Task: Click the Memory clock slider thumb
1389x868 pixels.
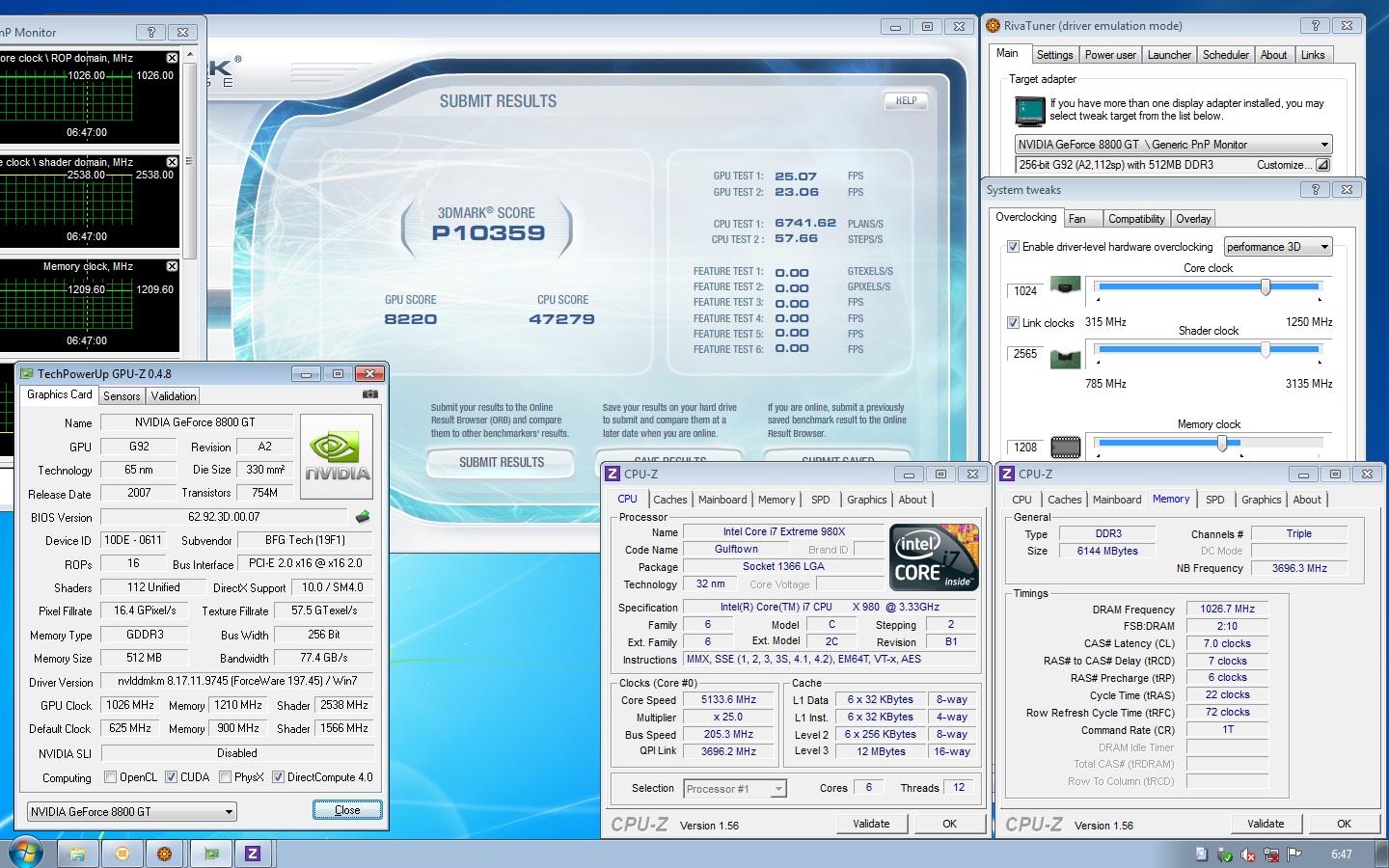Action: tap(1222, 444)
